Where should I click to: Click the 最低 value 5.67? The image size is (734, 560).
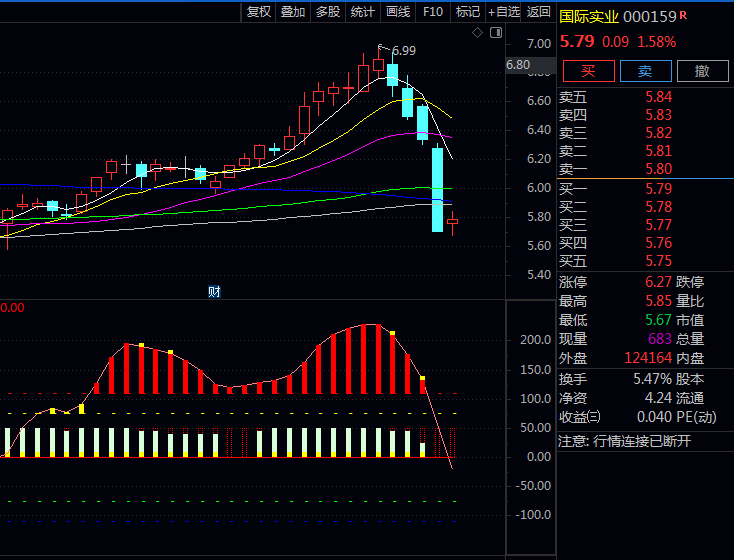(x=659, y=320)
